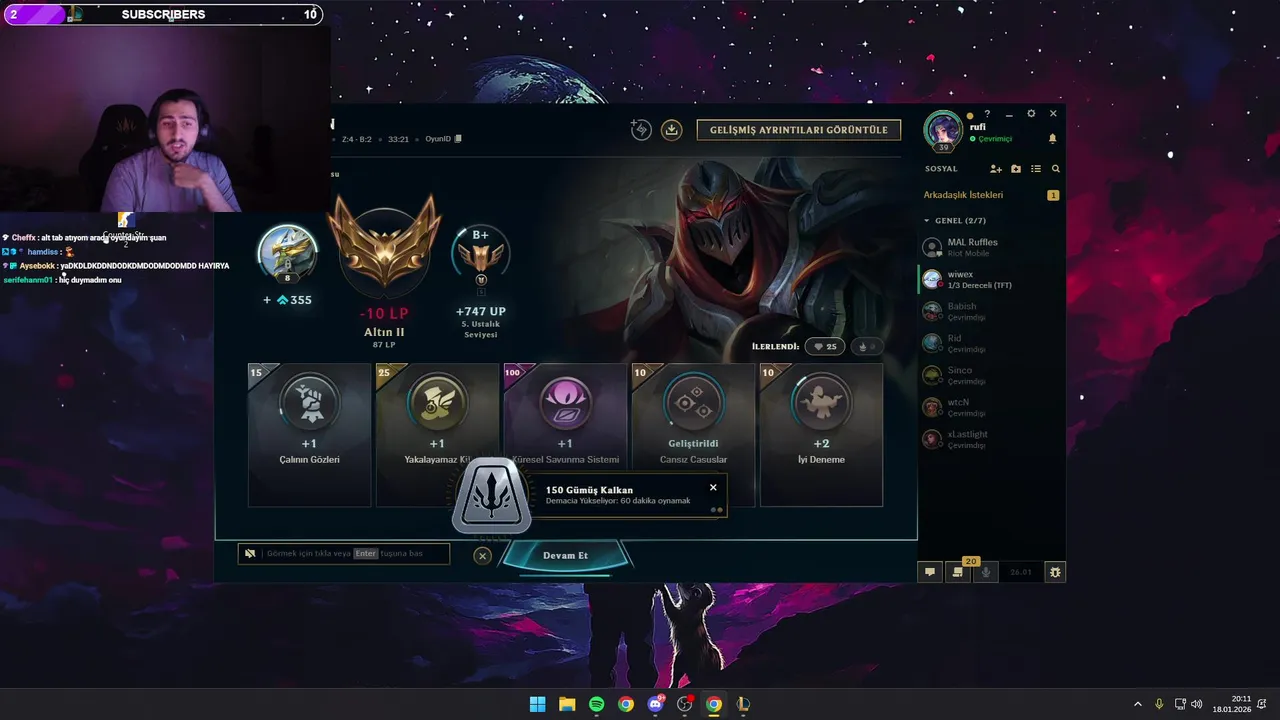Open the missions icon with badge 20
The image size is (1280, 720).
click(x=958, y=572)
